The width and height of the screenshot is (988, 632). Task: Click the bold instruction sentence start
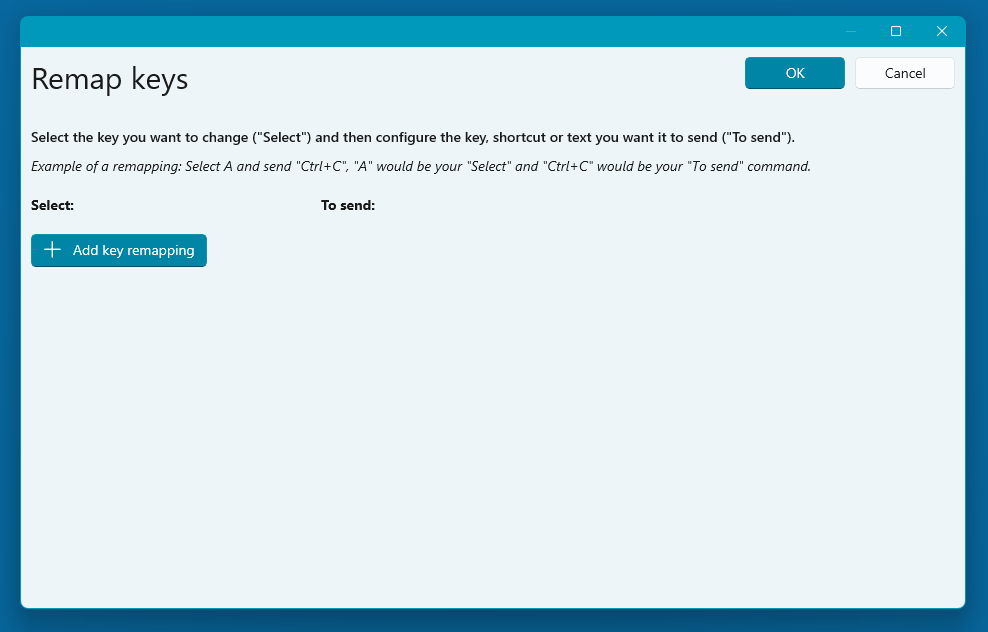click(60, 137)
